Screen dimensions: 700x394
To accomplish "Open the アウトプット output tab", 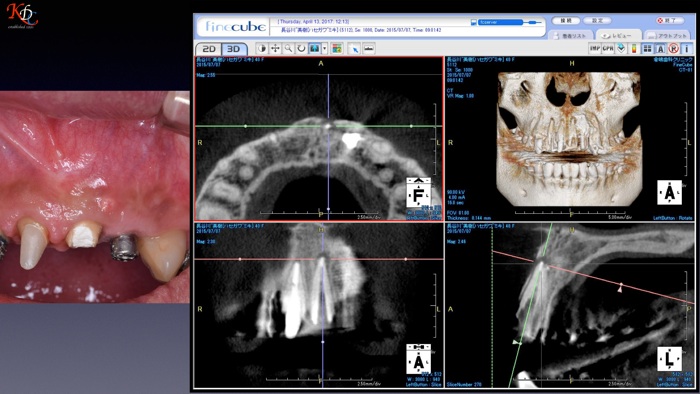I will point(667,35).
